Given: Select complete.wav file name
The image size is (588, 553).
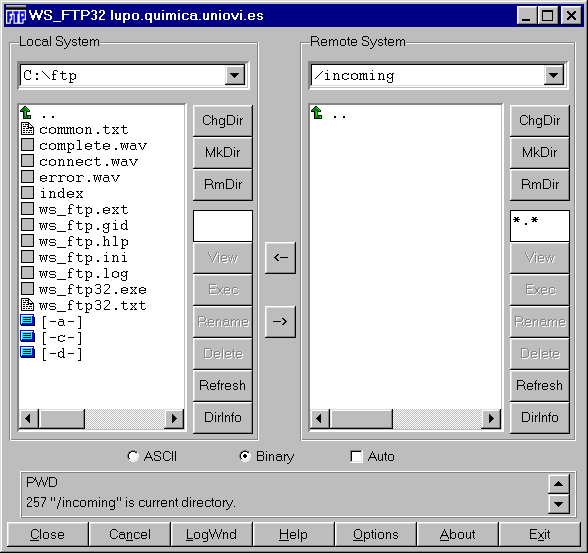Looking at the screenshot, I should tap(93, 145).
